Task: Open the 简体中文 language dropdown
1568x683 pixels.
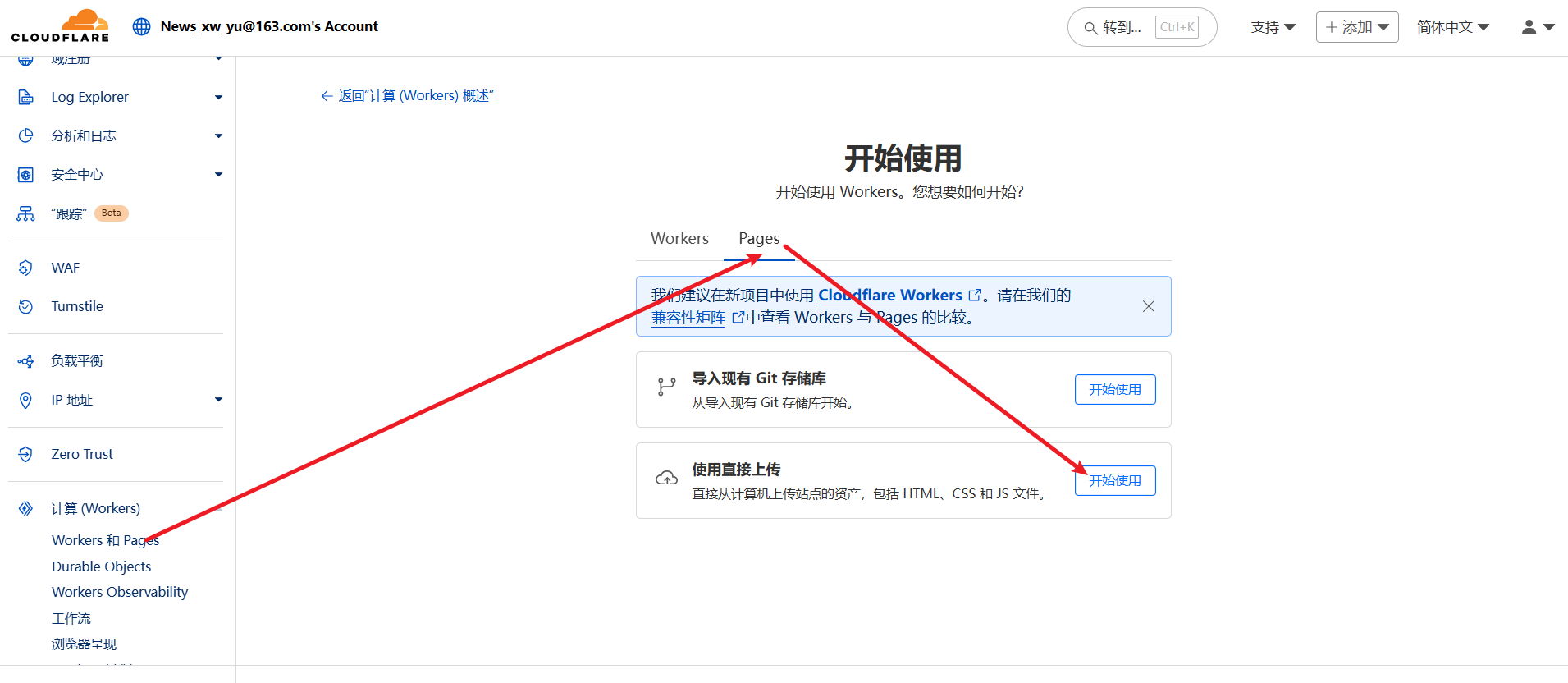Action: (1452, 27)
